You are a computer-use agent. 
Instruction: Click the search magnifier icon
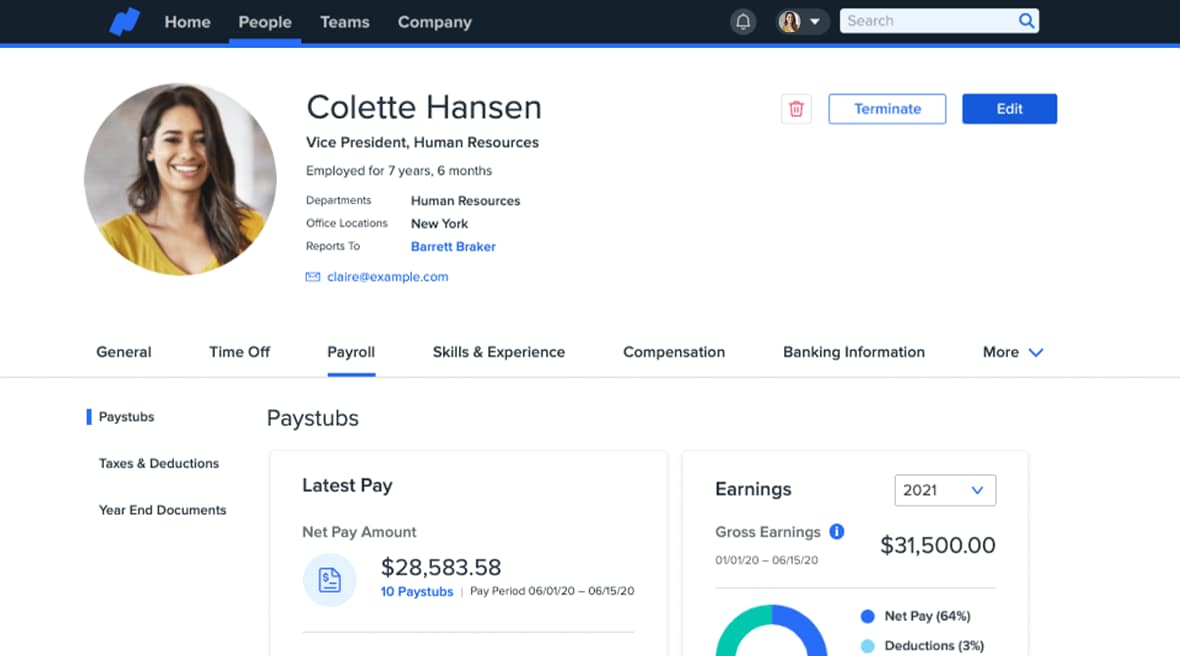pyautogui.click(x=1026, y=21)
